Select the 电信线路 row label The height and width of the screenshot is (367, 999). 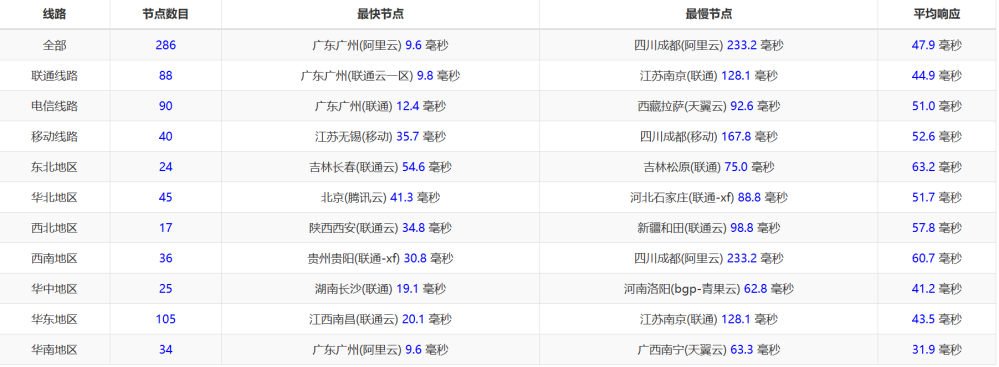coord(55,106)
